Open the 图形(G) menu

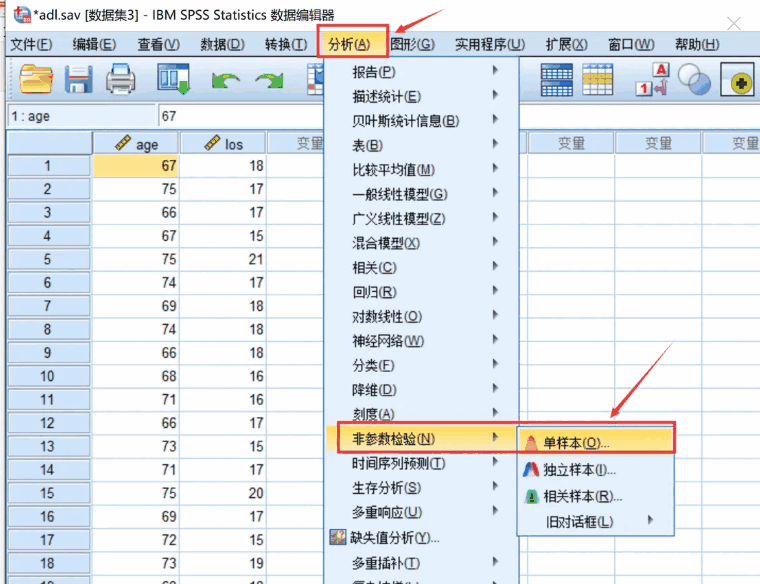413,44
